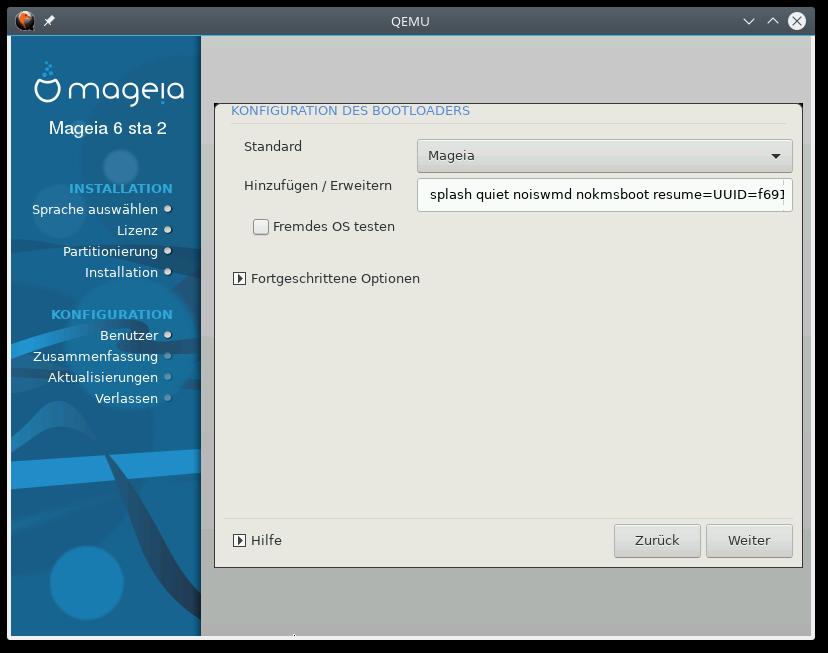The width and height of the screenshot is (828, 653).
Task: Click the Standard label
Action: pos(273,146)
